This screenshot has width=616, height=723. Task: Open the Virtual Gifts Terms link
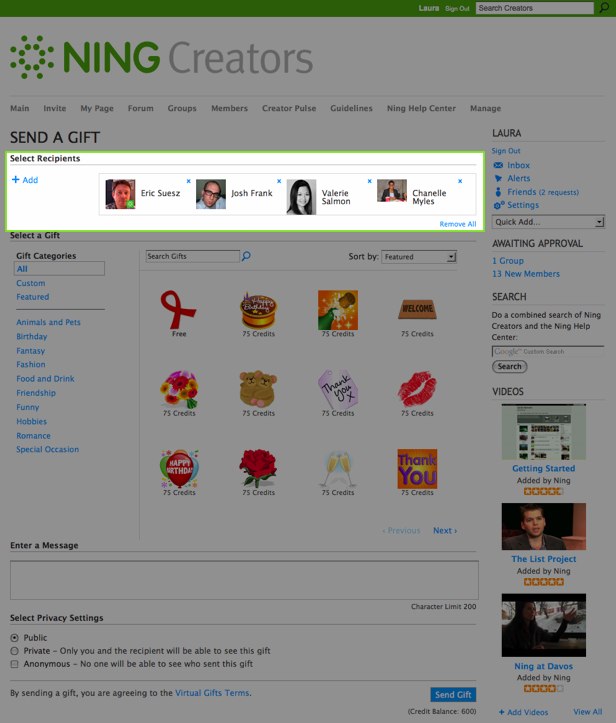(212, 693)
